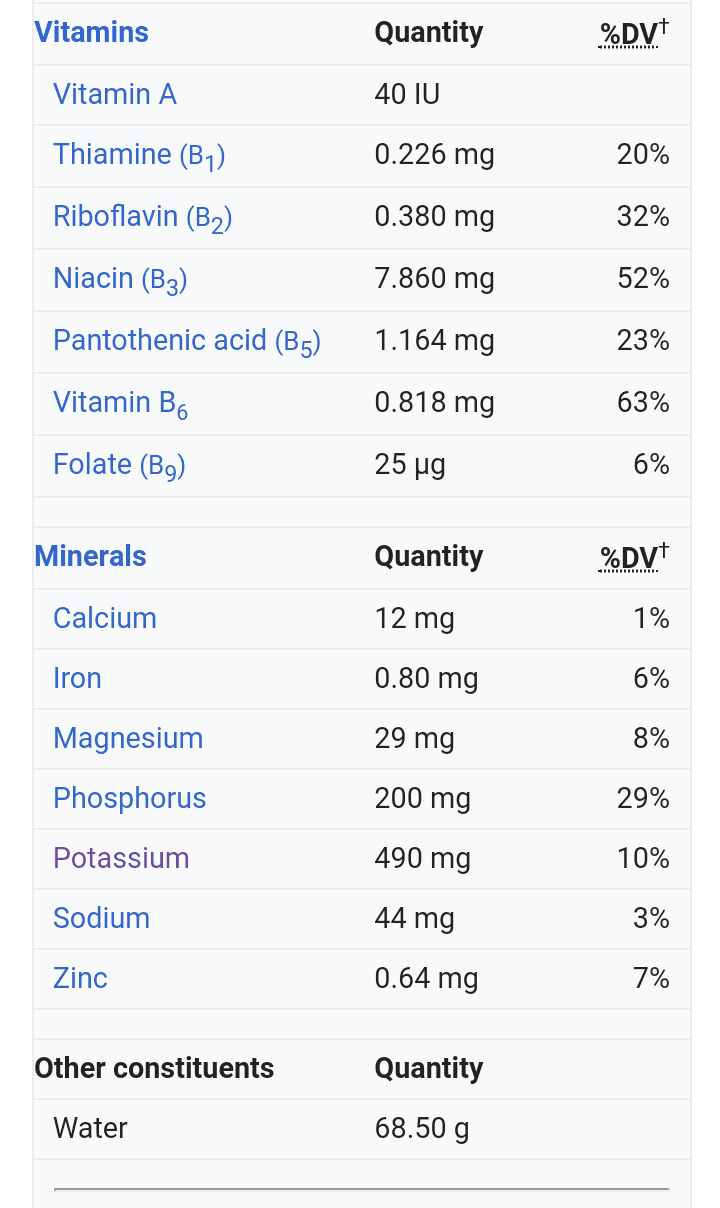Follow the Thiamine (B1) link
The width and height of the screenshot is (720, 1208).
point(139,155)
